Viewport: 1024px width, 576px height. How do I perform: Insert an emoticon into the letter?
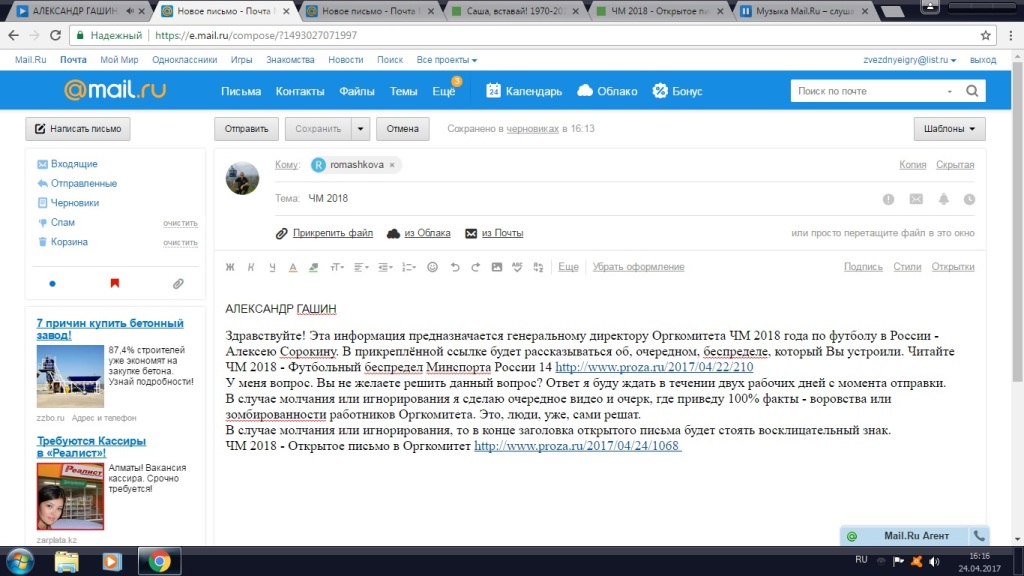click(x=432, y=267)
